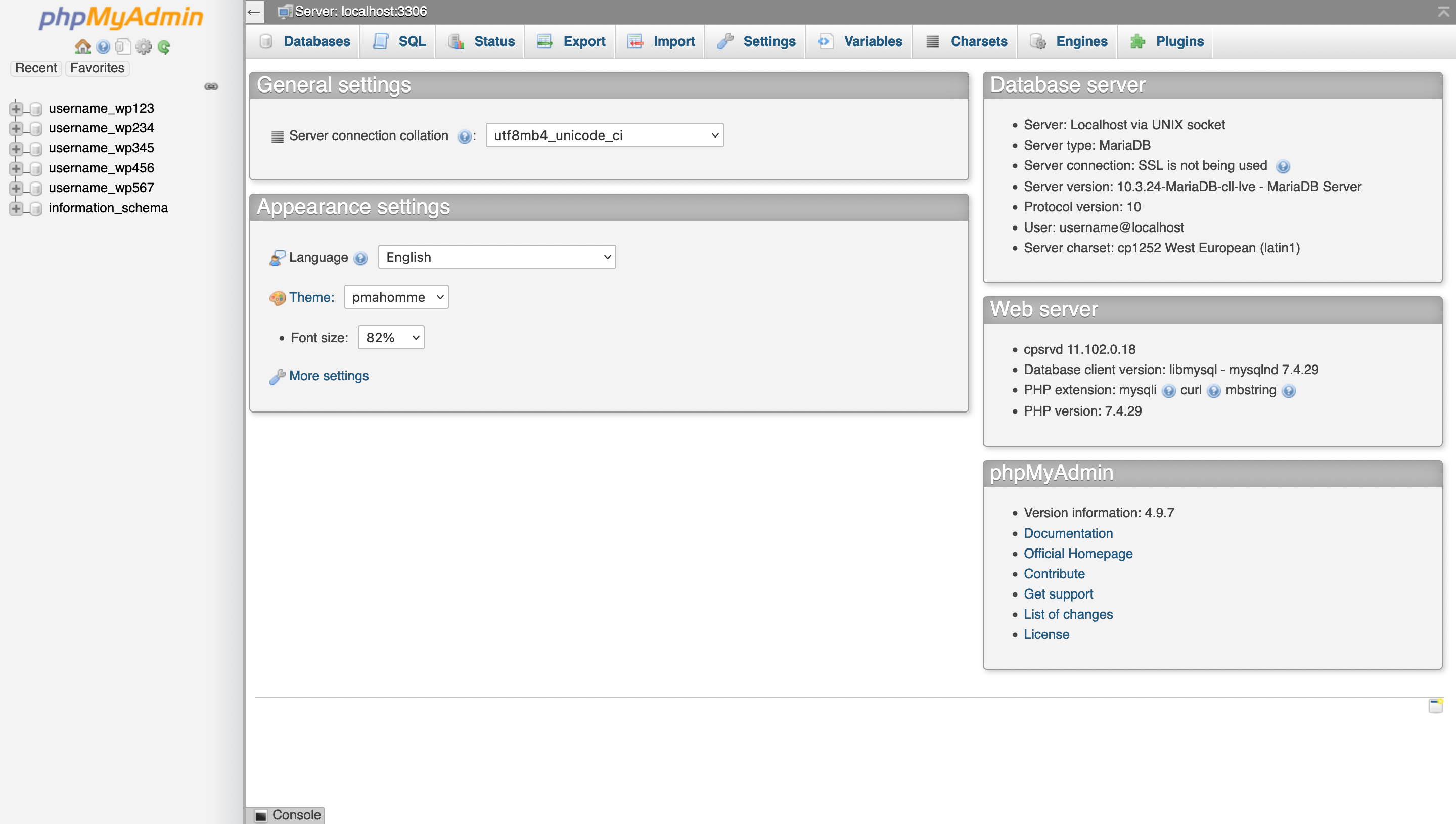Expand the username_wp234 database tree node
The image size is (1456, 824).
tap(16, 128)
